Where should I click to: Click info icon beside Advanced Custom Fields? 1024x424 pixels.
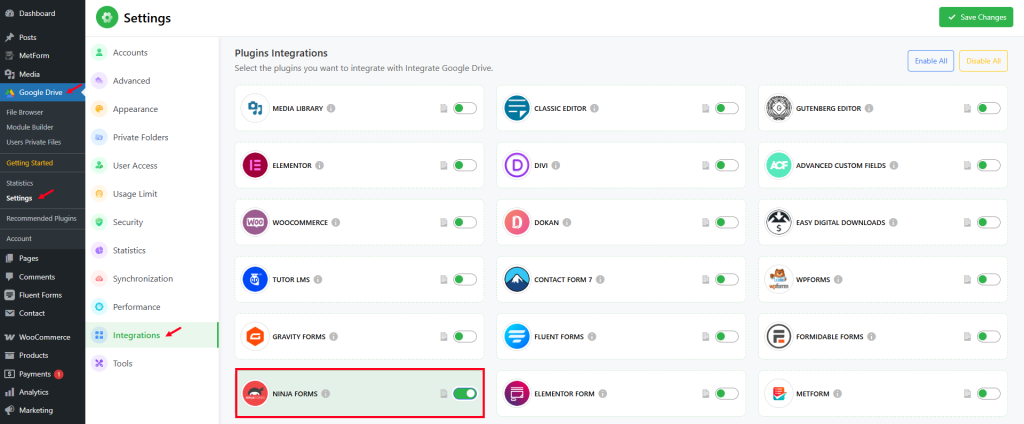(x=894, y=166)
